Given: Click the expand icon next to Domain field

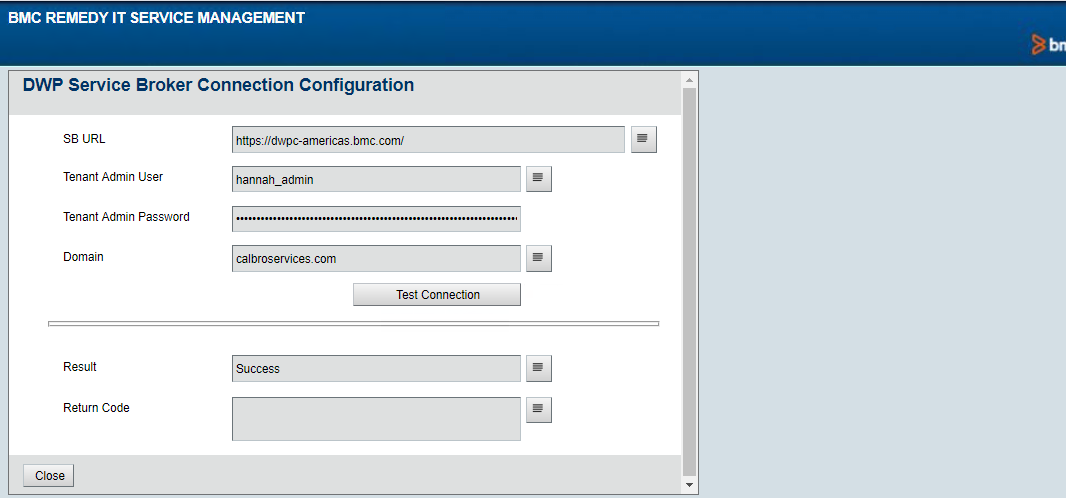Looking at the screenshot, I should pos(538,258).
